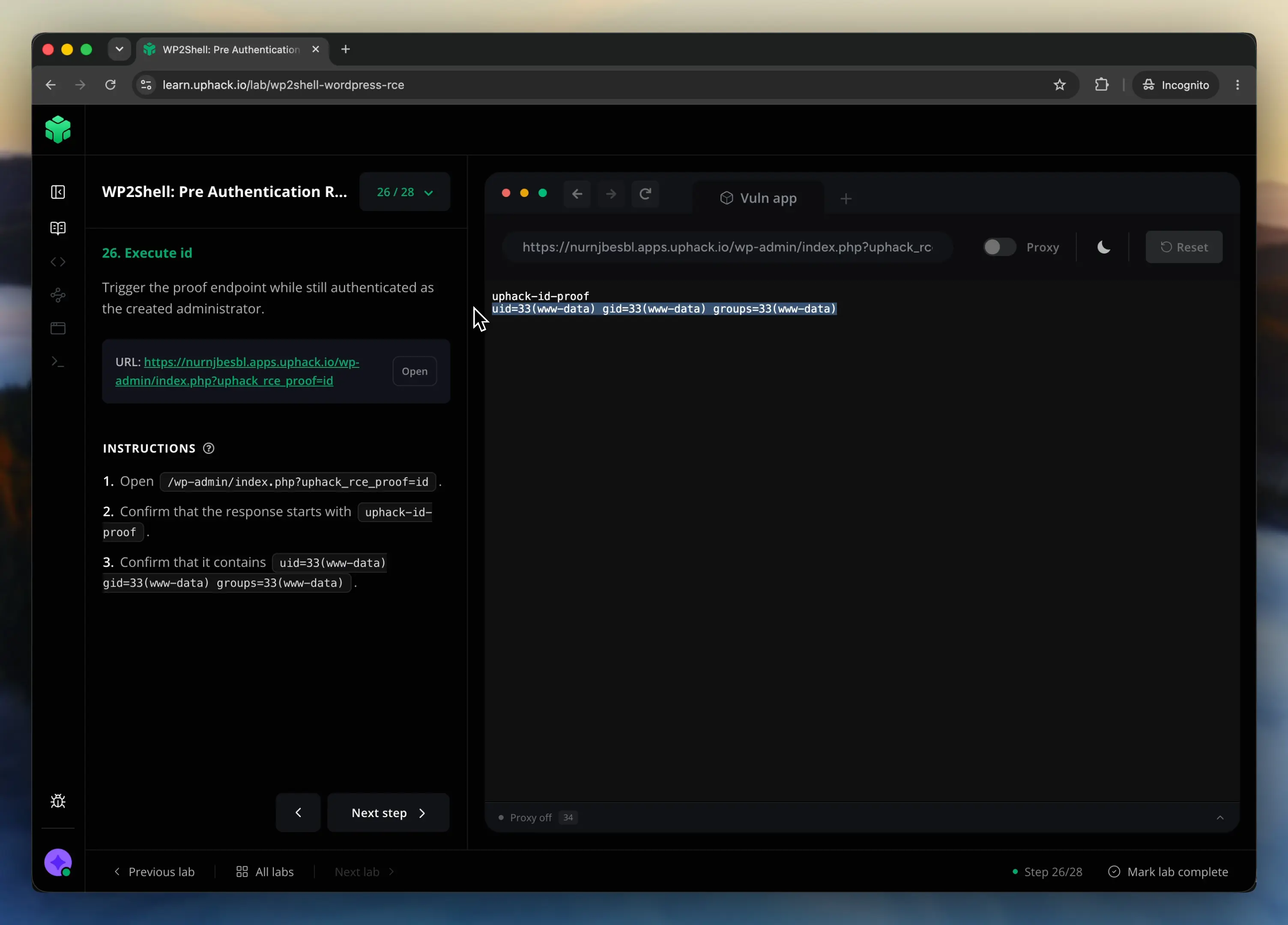1288x925 pixels.
Task: Expand the proxy log panel chevron
Action: (x=1220, y=817)
